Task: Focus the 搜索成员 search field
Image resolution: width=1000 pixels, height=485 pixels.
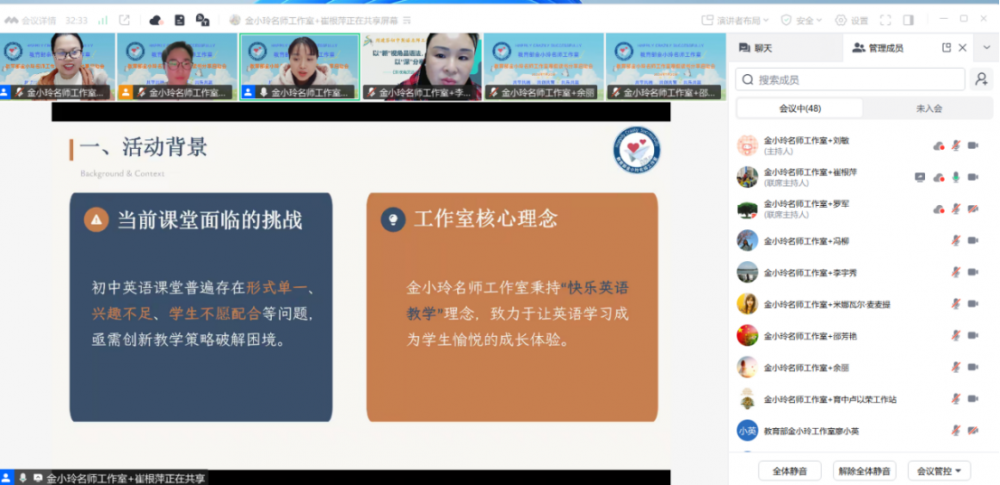Action: pos(850,80)
